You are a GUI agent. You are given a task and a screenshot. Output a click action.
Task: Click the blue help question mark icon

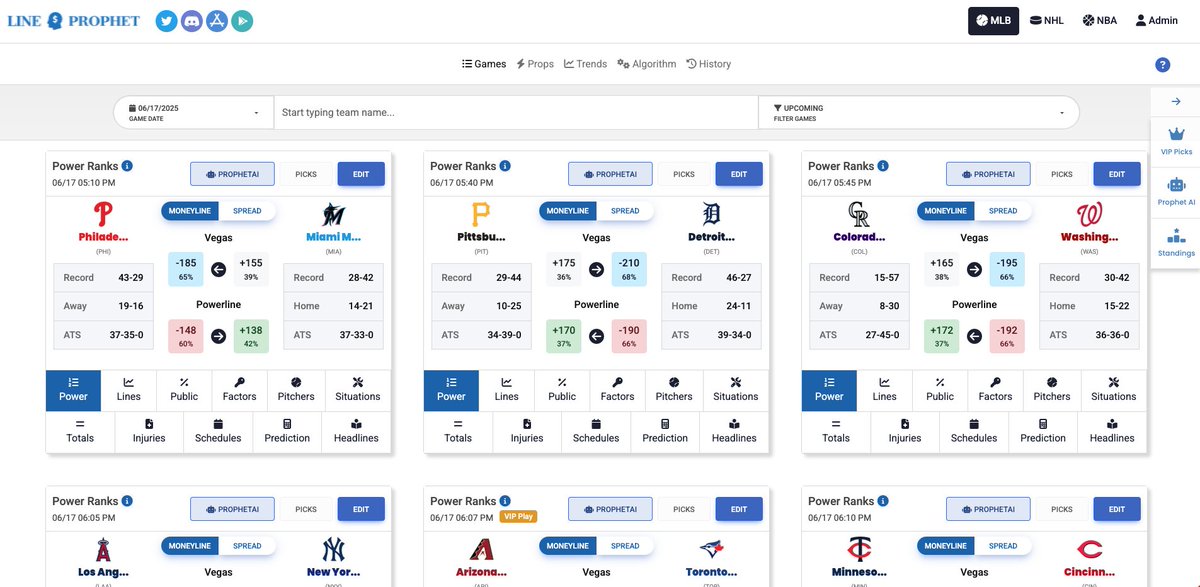click(1163, 65)
